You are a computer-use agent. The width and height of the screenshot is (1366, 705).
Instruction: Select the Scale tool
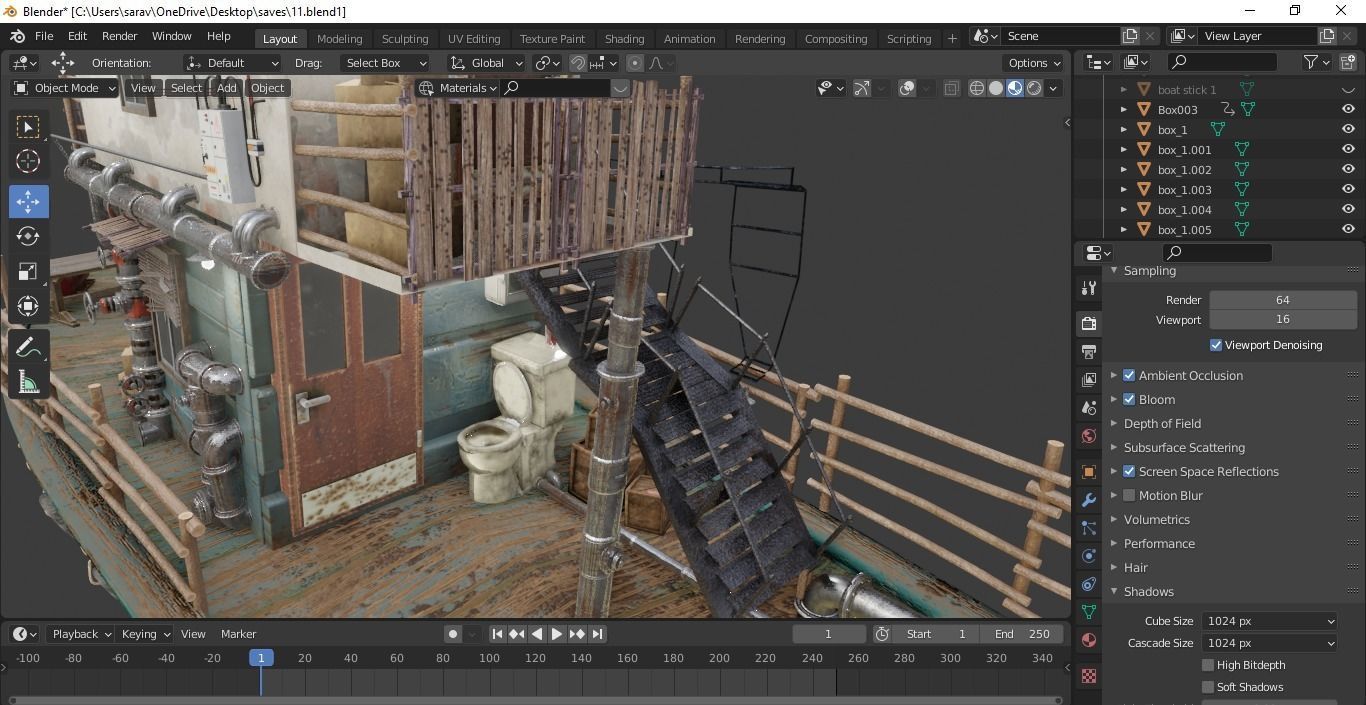tap(28, 272)
